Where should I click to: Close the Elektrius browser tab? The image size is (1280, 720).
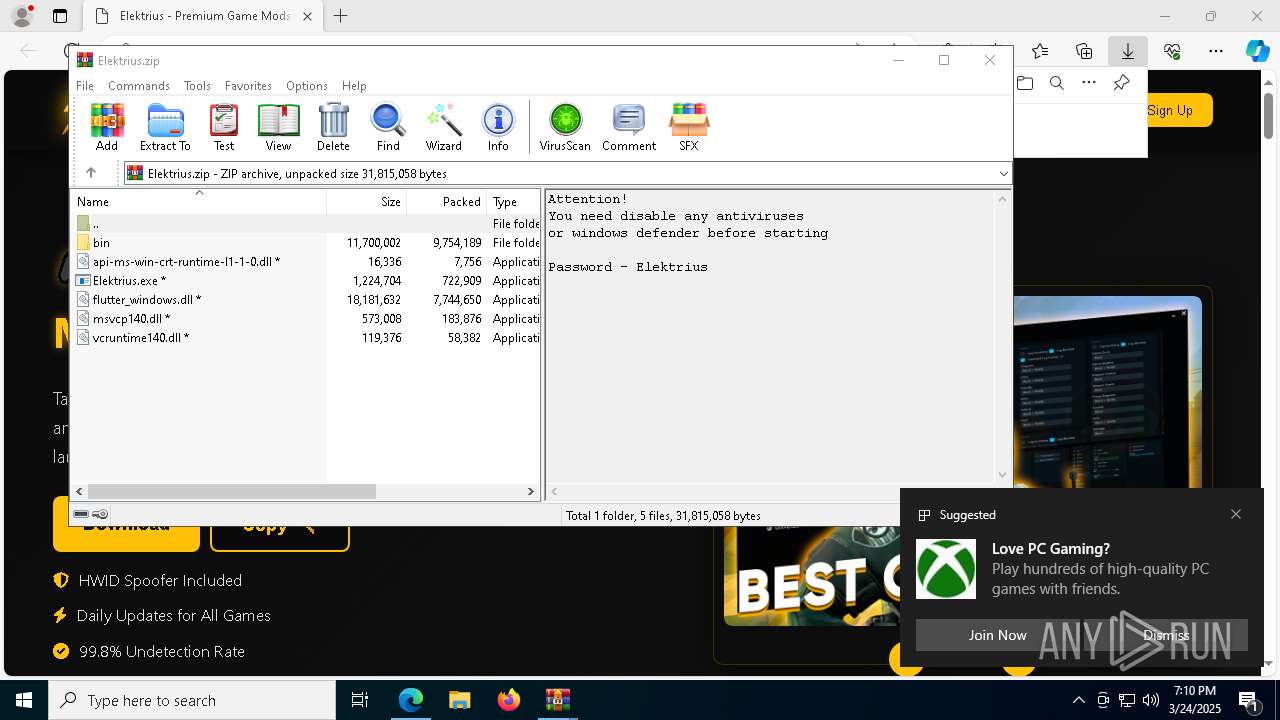click(308, 16)
